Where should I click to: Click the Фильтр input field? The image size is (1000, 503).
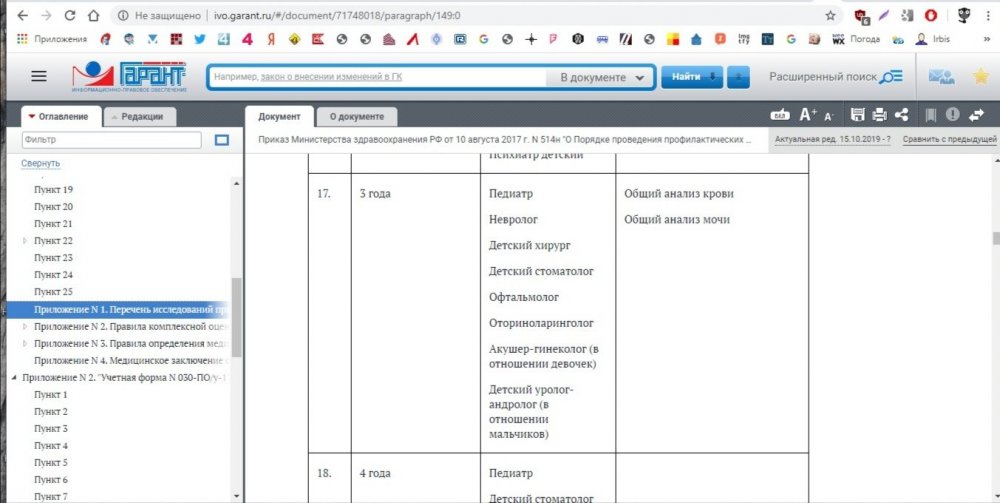tap(110, 141)
